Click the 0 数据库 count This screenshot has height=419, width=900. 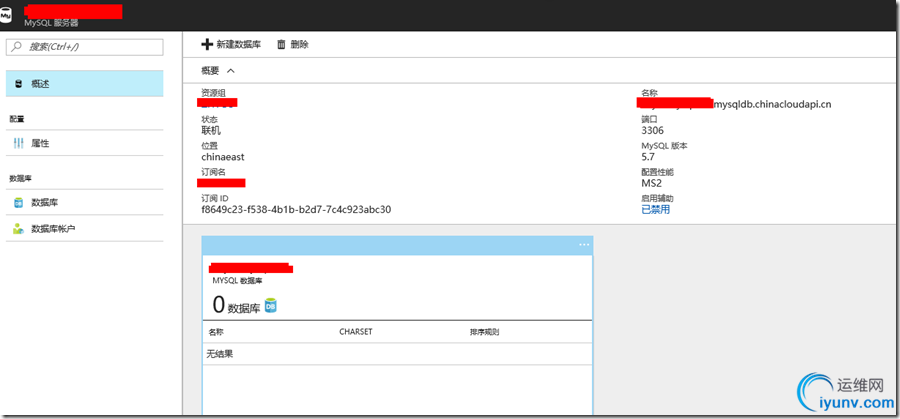coord(236,305)
